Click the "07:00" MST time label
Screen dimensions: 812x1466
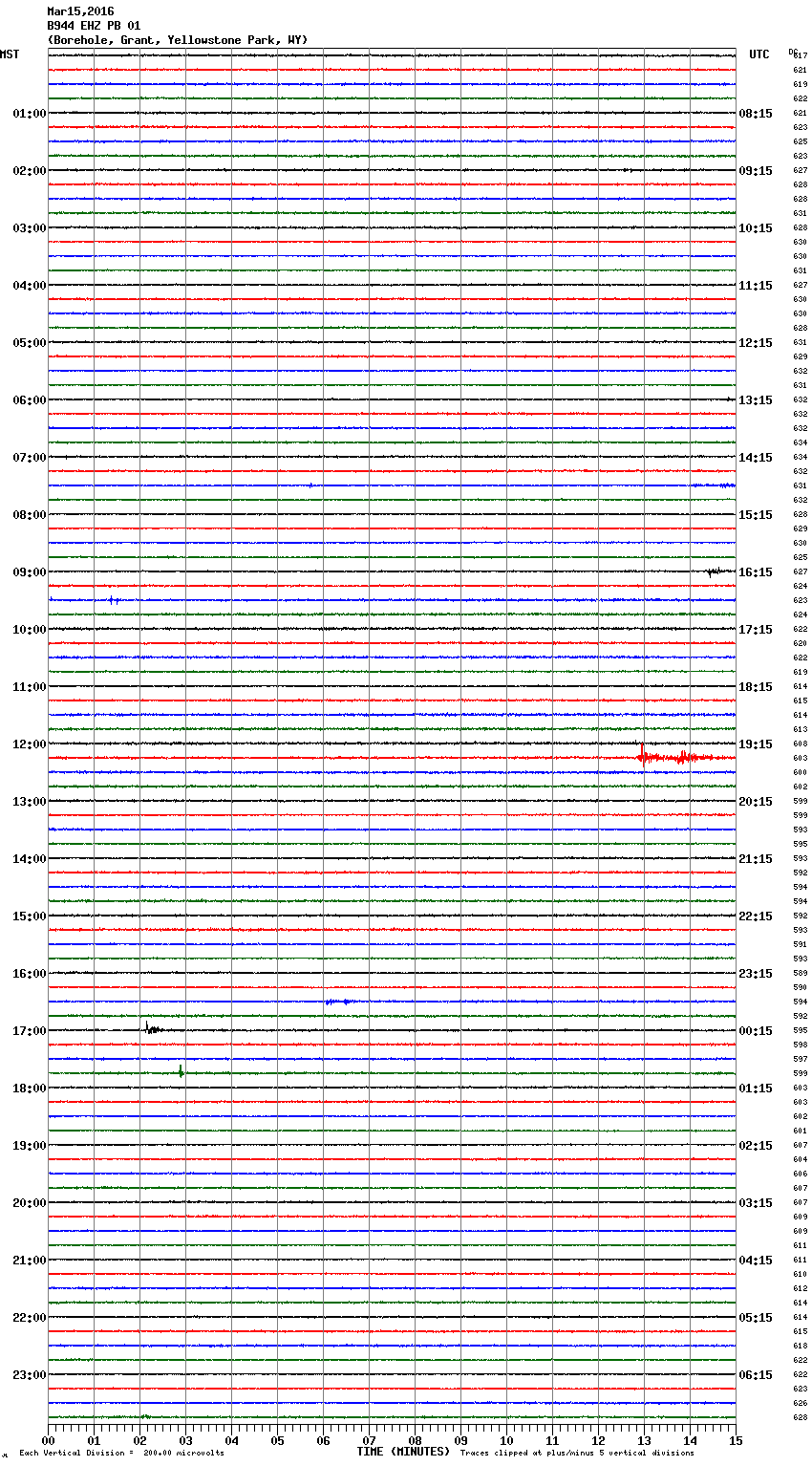pyautogui.click(x=30, y=458)
